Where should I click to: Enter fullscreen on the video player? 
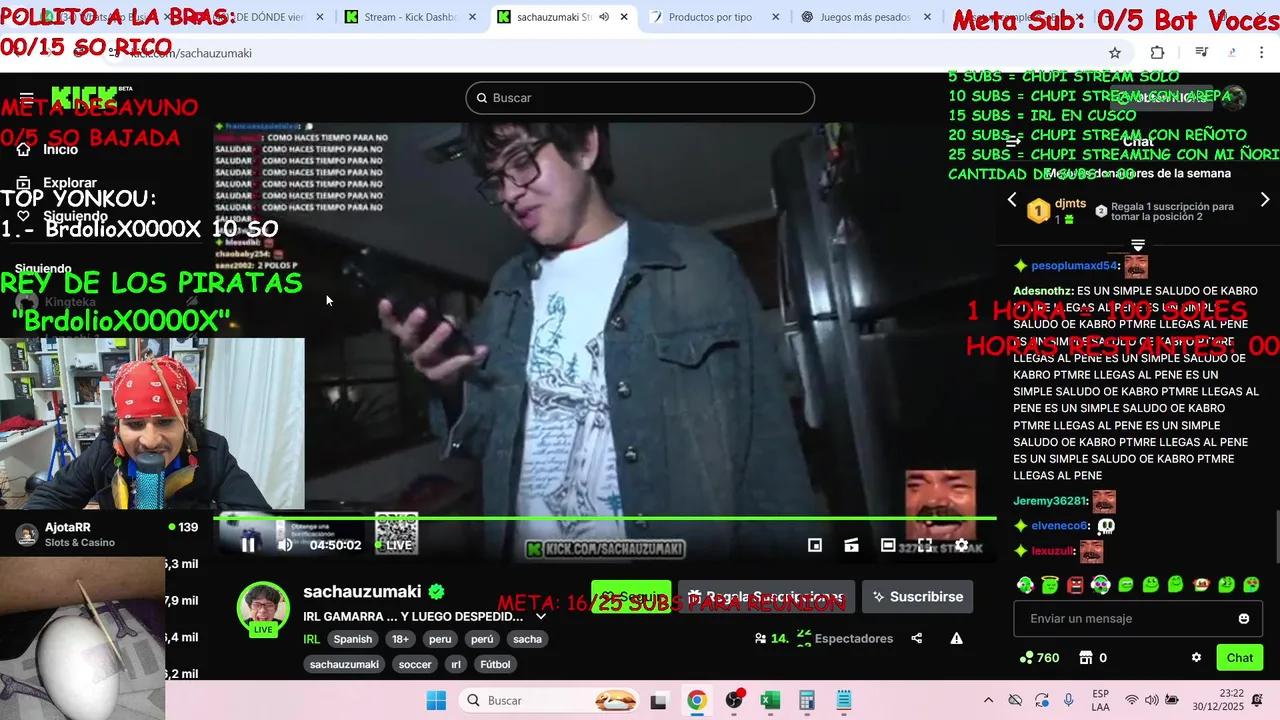pos(925,545)
